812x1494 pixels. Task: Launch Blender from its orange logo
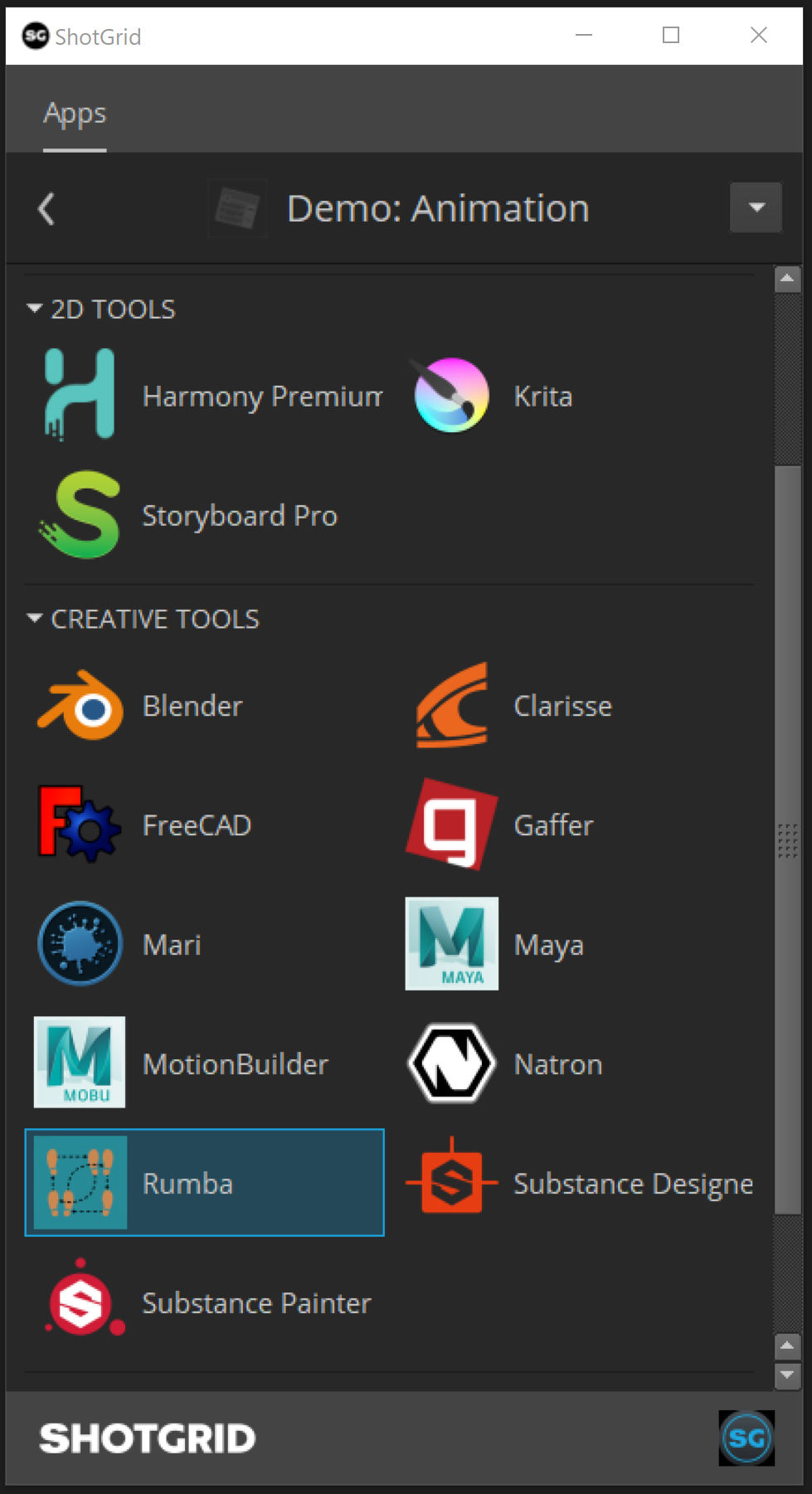click(80, 705)
